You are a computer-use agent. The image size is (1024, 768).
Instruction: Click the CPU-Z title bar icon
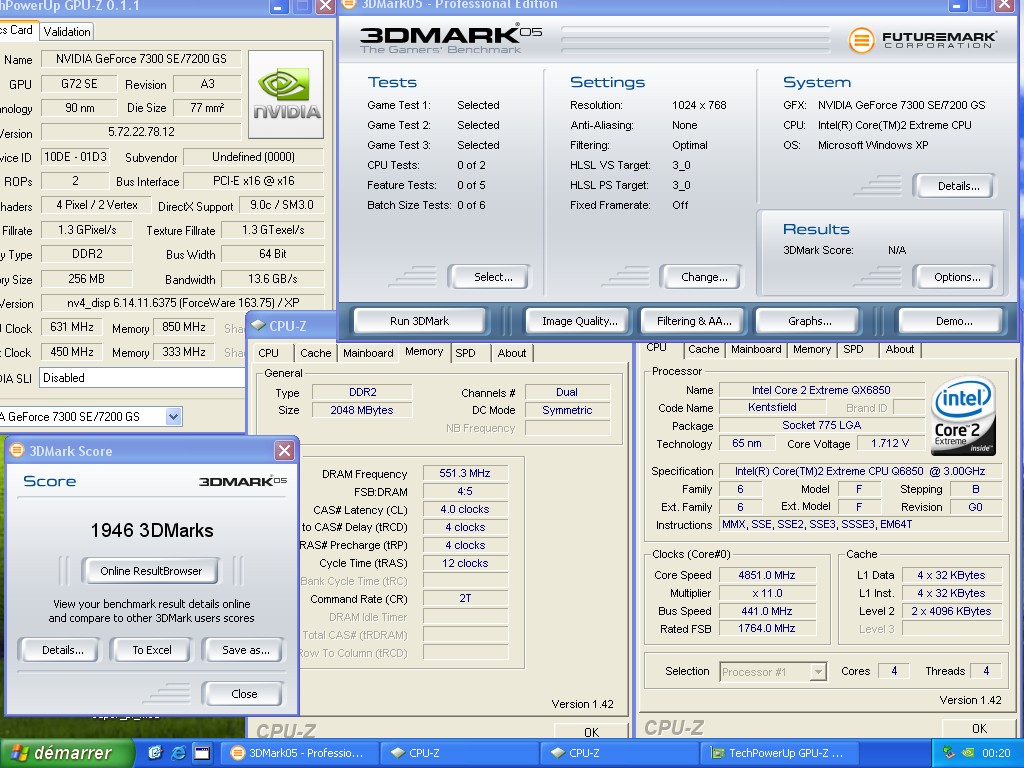(x=258, y=325)
